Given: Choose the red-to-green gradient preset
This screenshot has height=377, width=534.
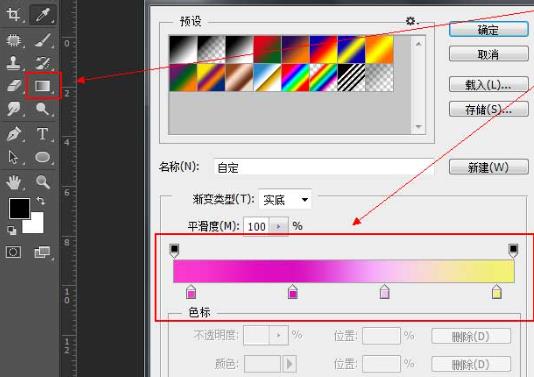Looking at the screenshot, I should (x=267, y=49).
